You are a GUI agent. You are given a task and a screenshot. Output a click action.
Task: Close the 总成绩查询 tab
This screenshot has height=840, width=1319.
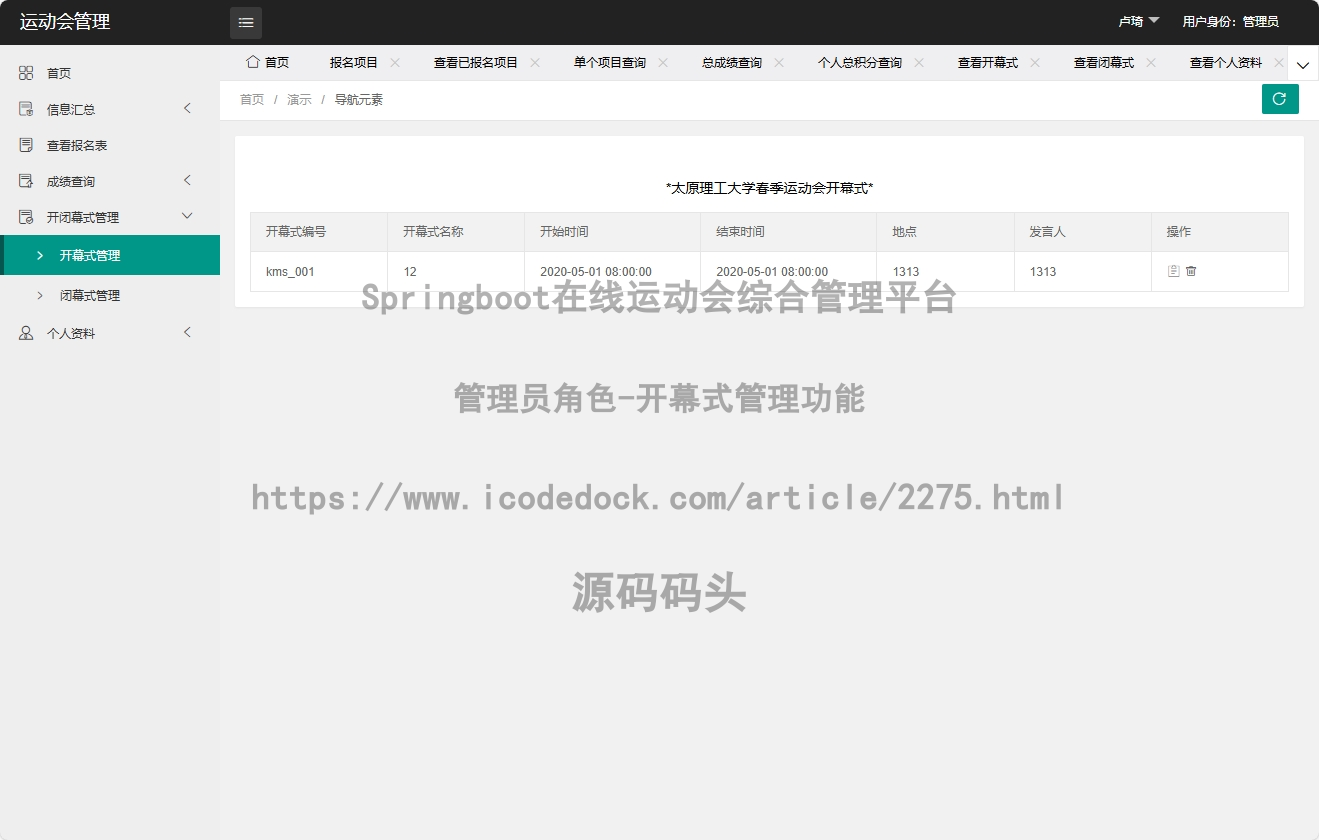779,62
